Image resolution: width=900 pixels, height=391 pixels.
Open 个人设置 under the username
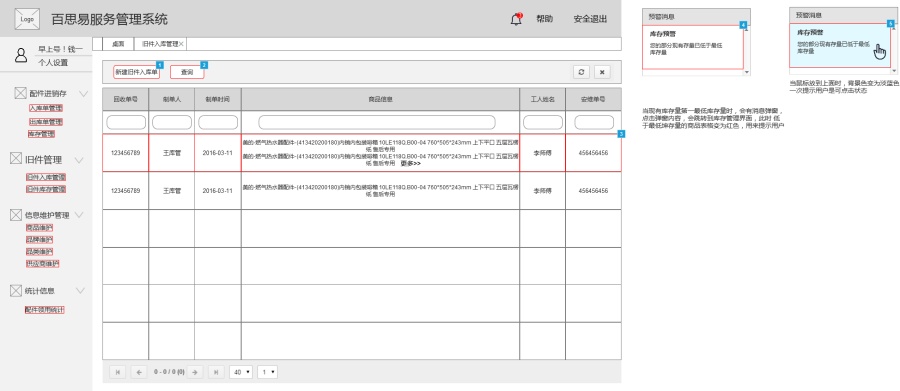click(53, 63)
